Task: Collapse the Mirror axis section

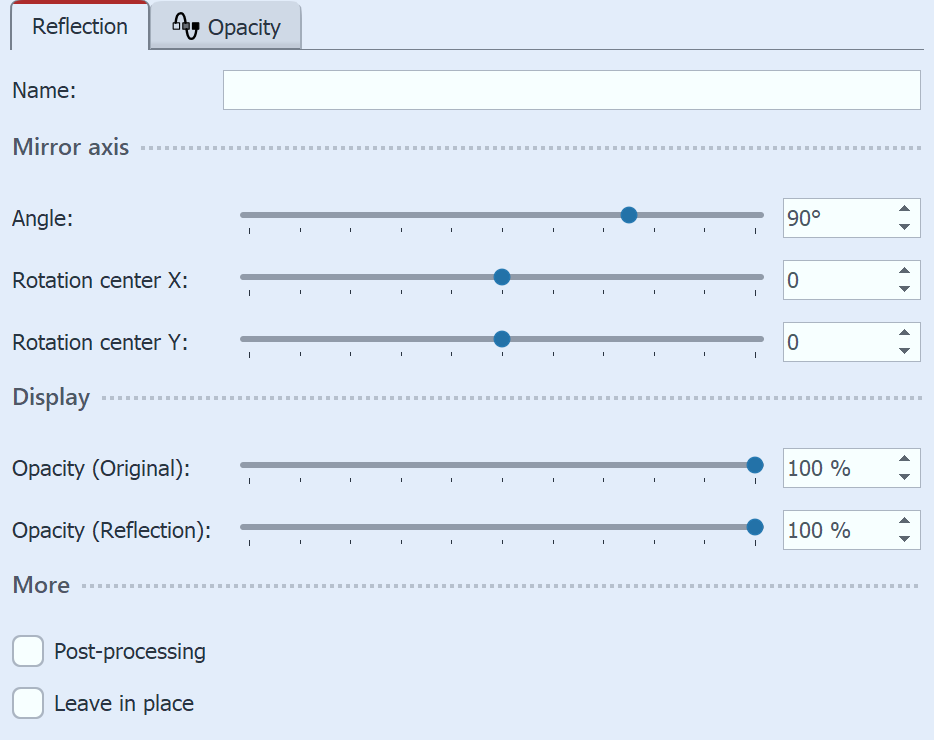Action: pyautogui.click(x=70, y=147)
